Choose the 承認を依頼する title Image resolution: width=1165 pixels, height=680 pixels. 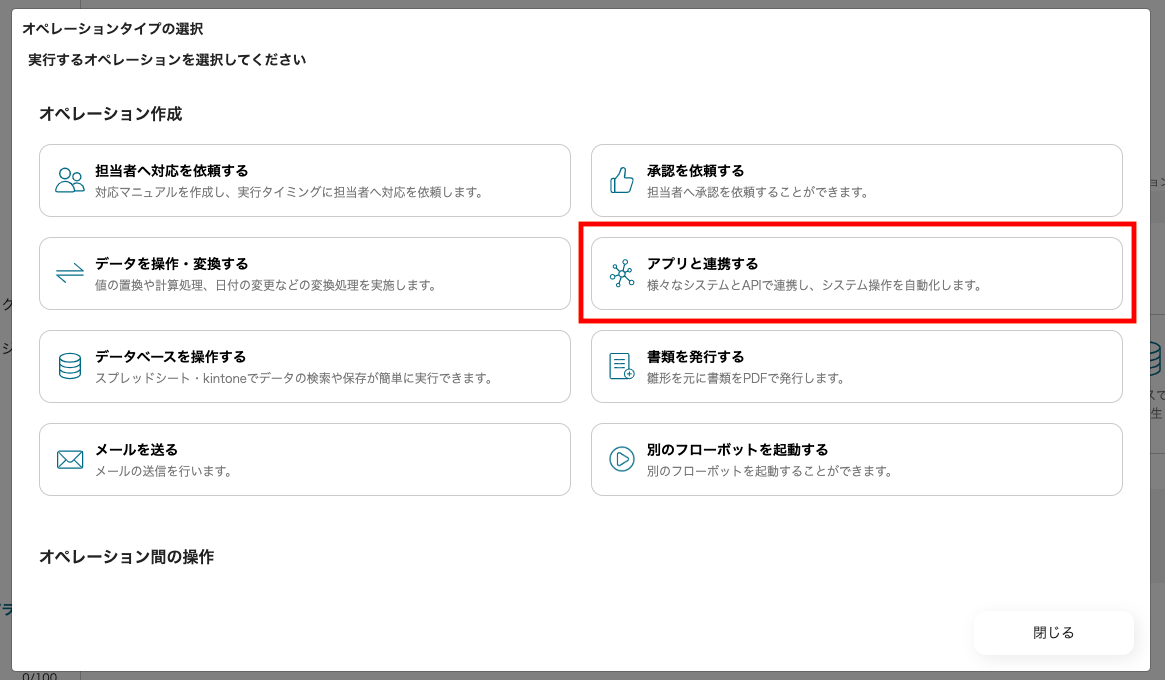coord(695,171)
